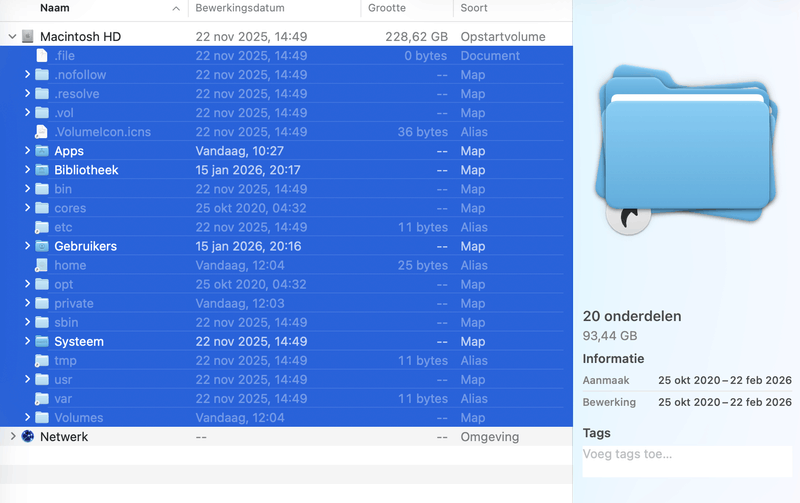Click the home alias icon
This screenshot has width=800, height=503.
point(42,265)
